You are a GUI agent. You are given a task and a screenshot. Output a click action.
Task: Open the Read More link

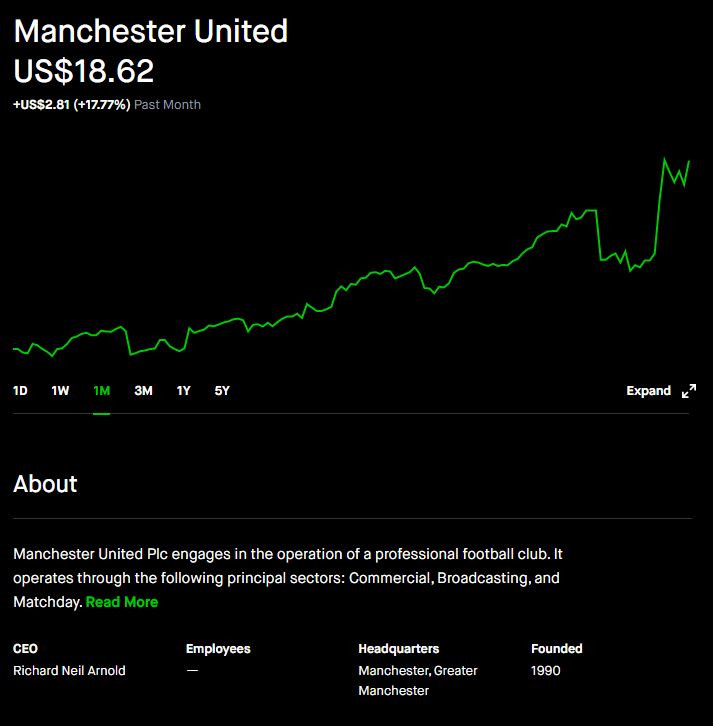122,602
